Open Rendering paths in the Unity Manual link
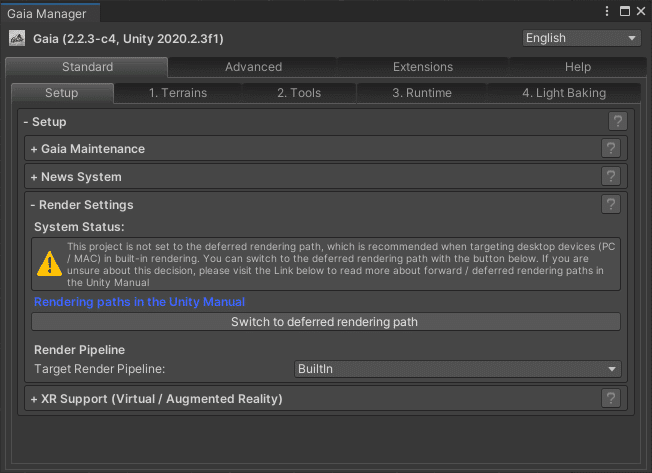652x473 pixels. tap(139, 302)
